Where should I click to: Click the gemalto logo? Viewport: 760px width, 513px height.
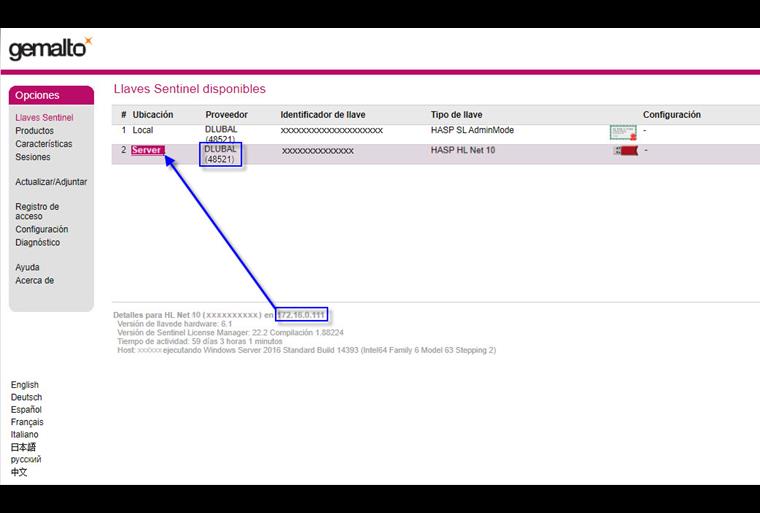click(50, 48)
